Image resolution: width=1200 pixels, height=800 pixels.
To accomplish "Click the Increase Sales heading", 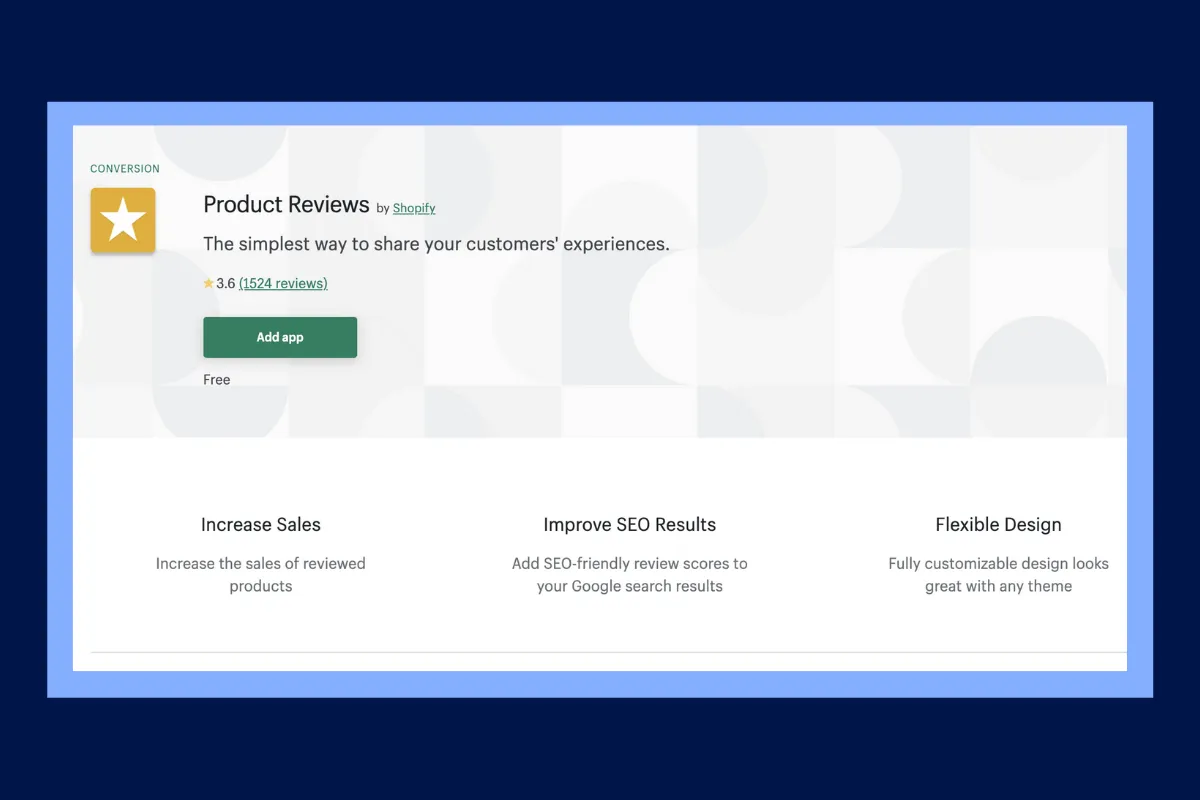I will tap(261, 524).
